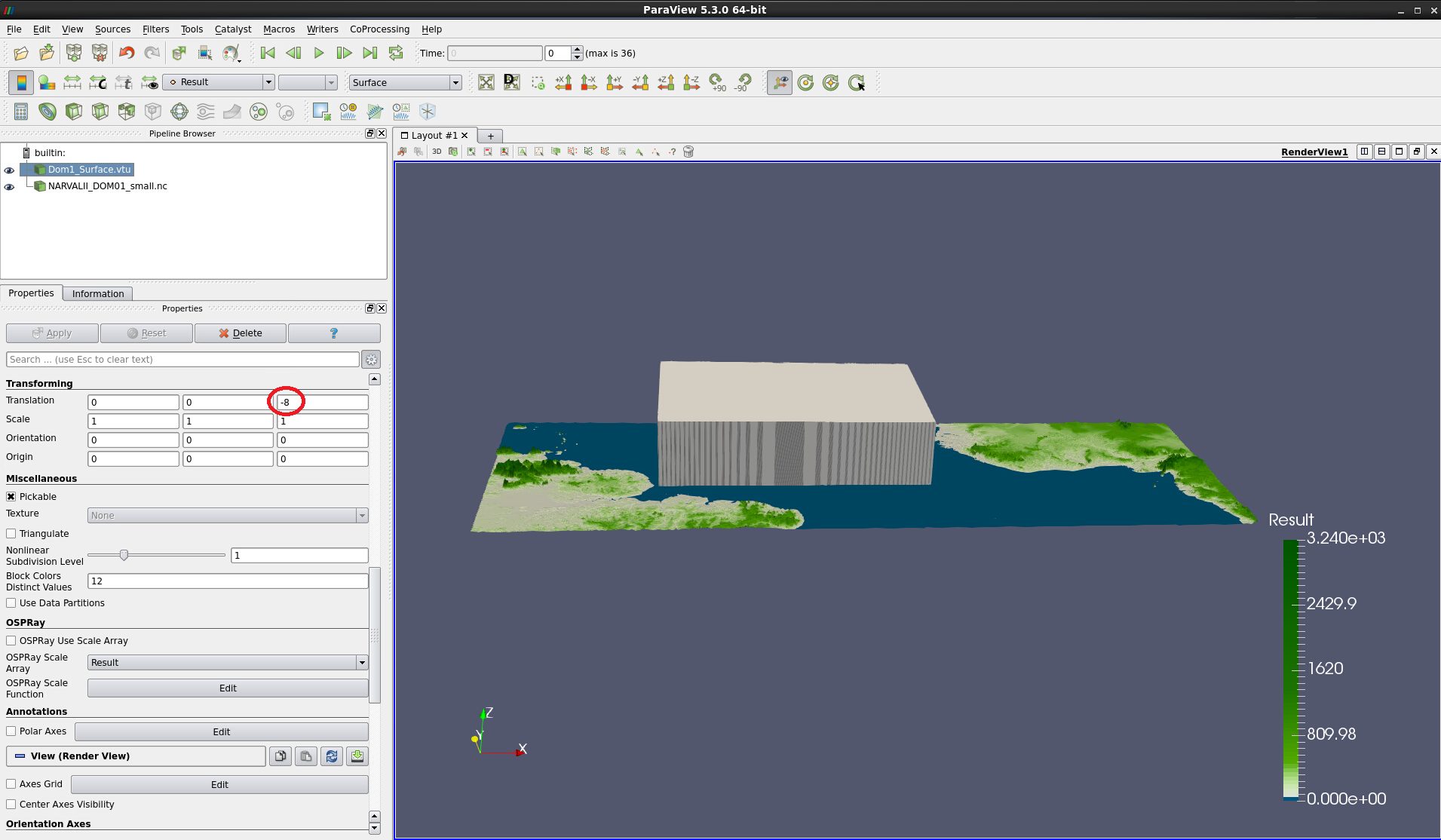Click the Reset camera icon
Image resolution: width=1441 pixels, height=840 pixels.
(x=486, y=82)
